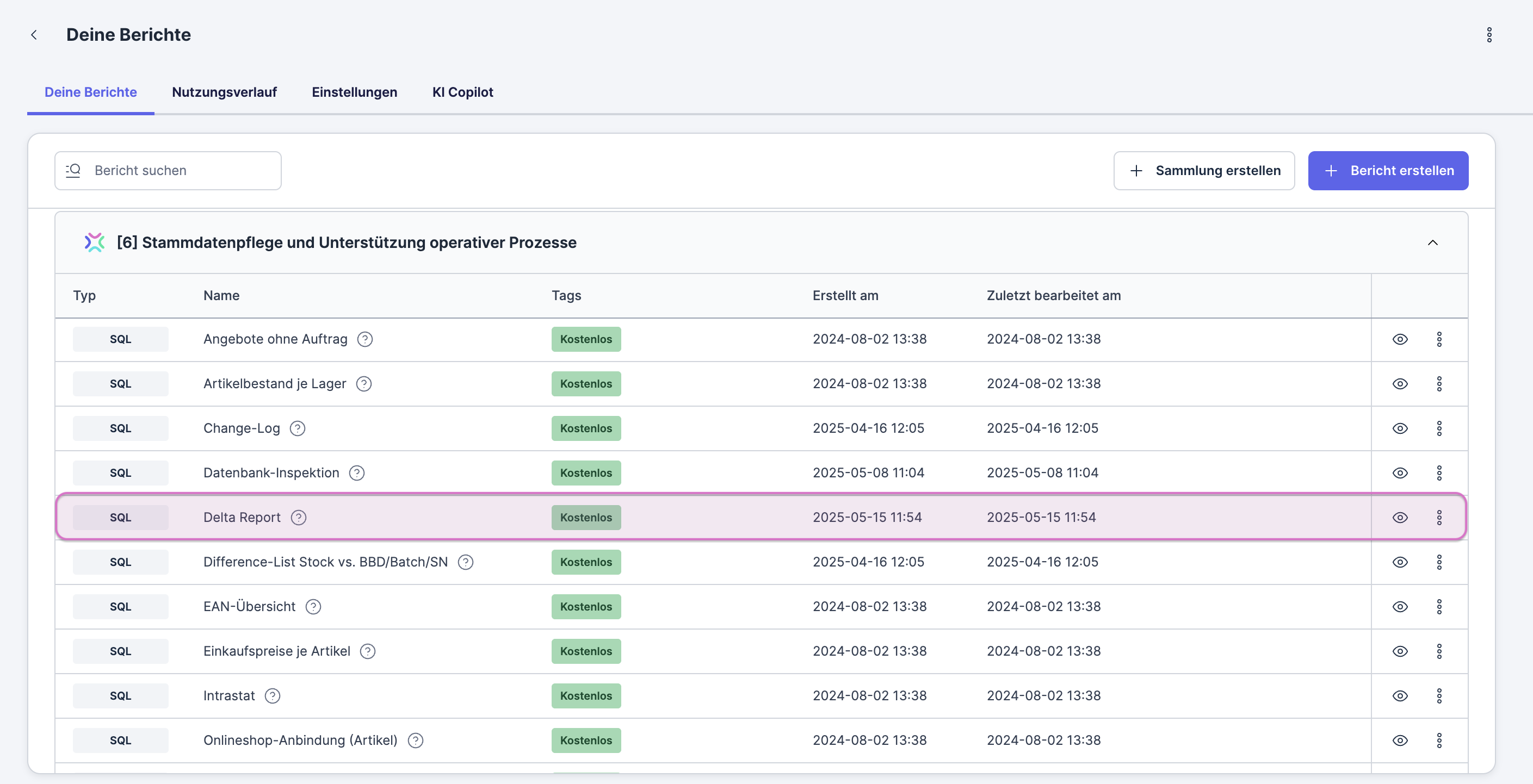The image size is (1533, 784).
Task: Click the help icon beside Intrastat
Action: [273, 696]
